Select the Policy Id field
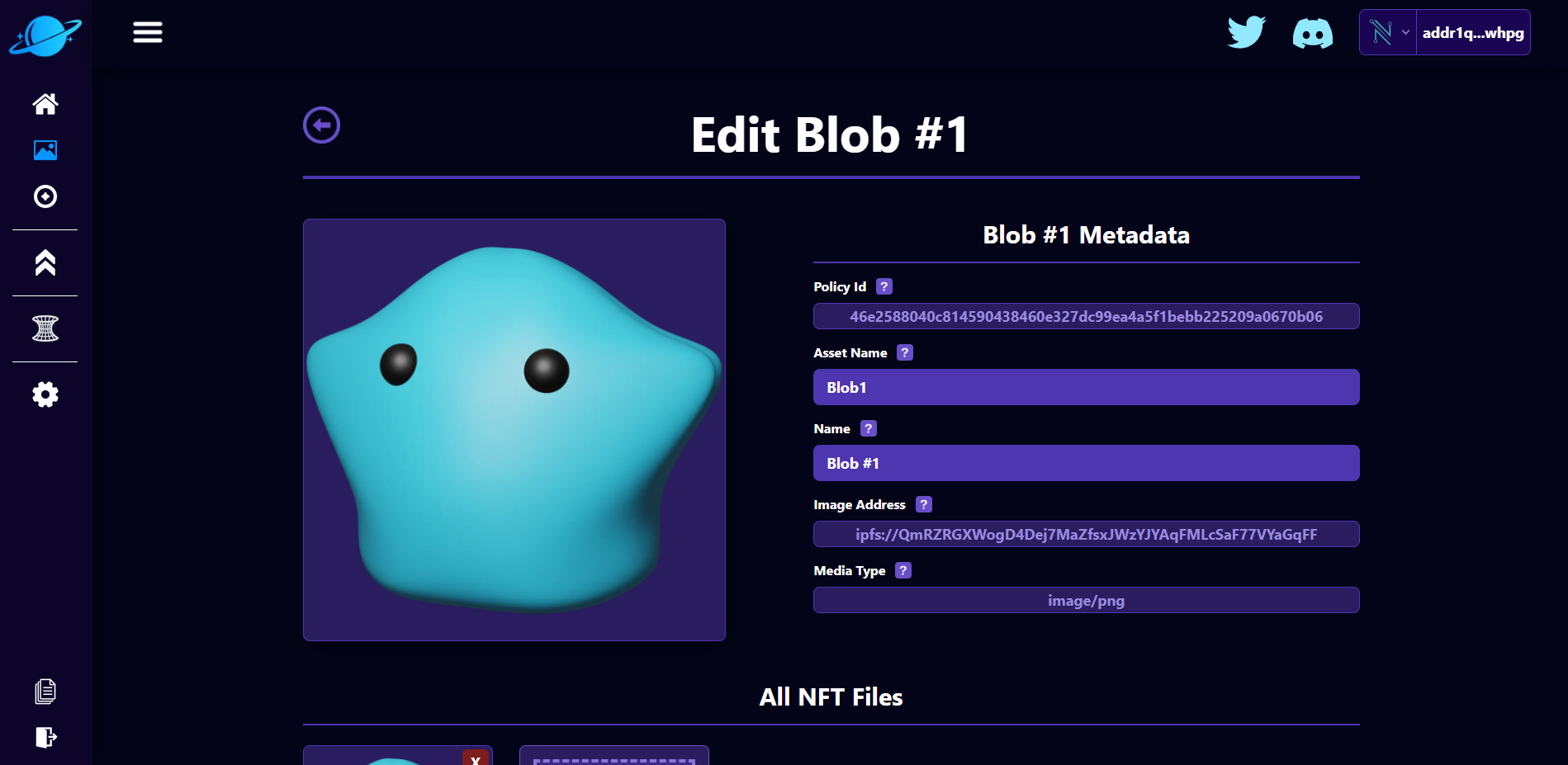Screen dimensions: 1568x765 [1086, 316]
